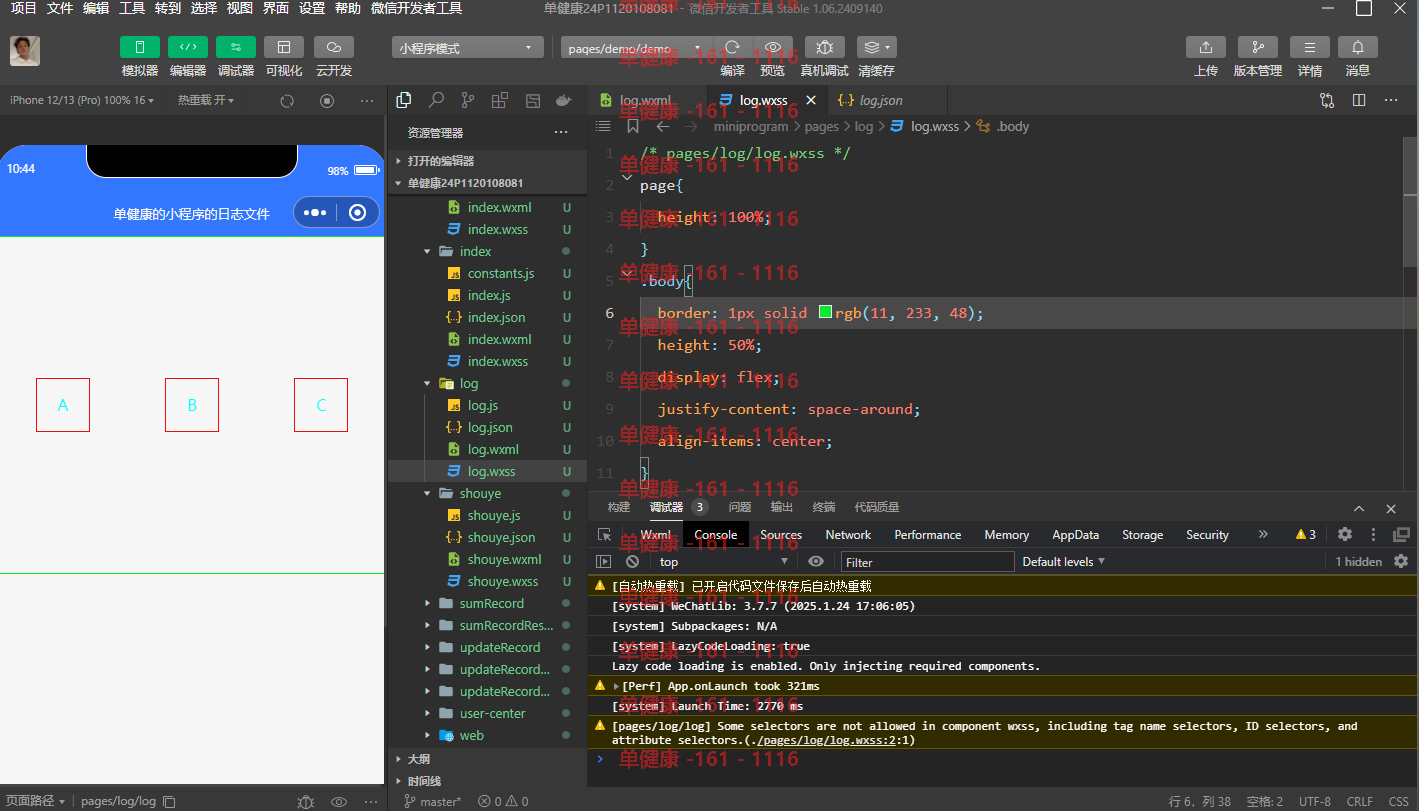Viewport: 1419px width, 811px height.
Task: Open the explorer files icon
Action: click(404, 100)
